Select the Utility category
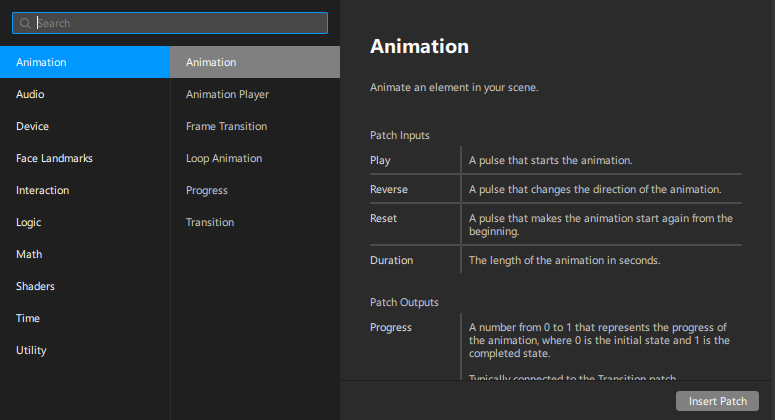The height and width of the screenshot is (420, 775). pos(84,350)
